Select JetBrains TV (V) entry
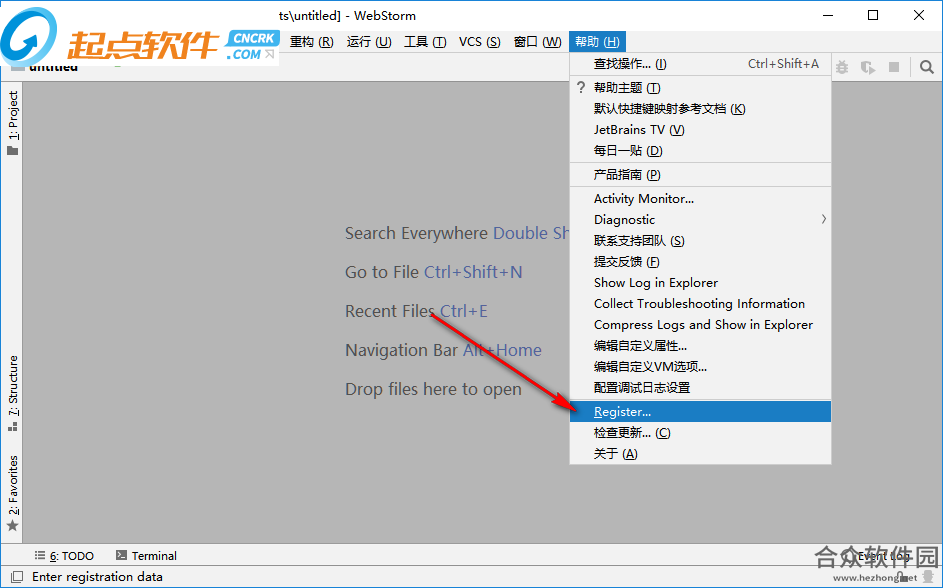The height and width of the screenshot is (588, 943). click(x=700, y=130)
